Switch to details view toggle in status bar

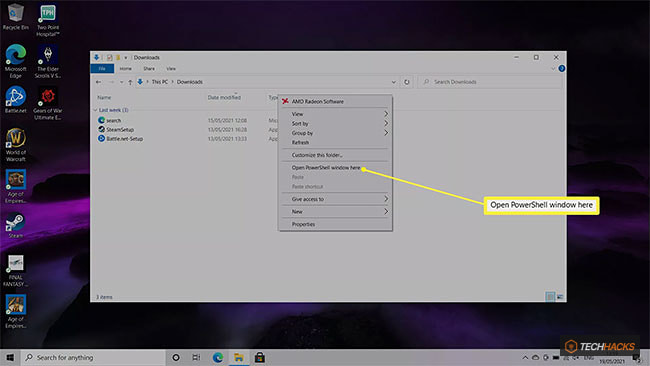(x=550, y=297)
